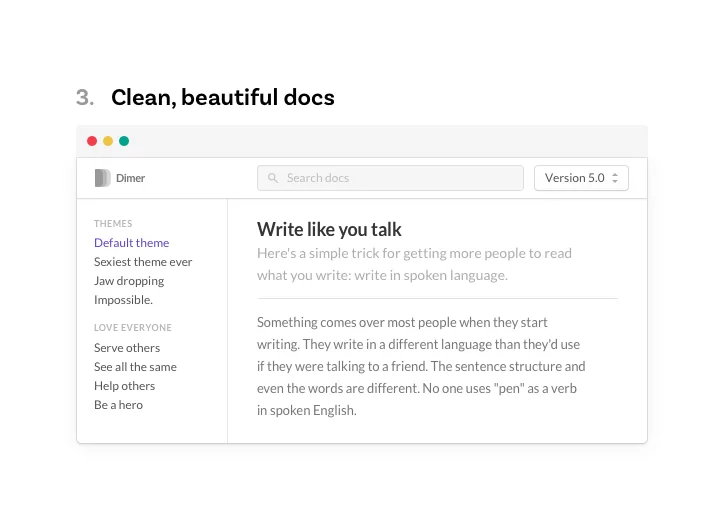Click the green maximize window dot

click(x=124, y=141)
